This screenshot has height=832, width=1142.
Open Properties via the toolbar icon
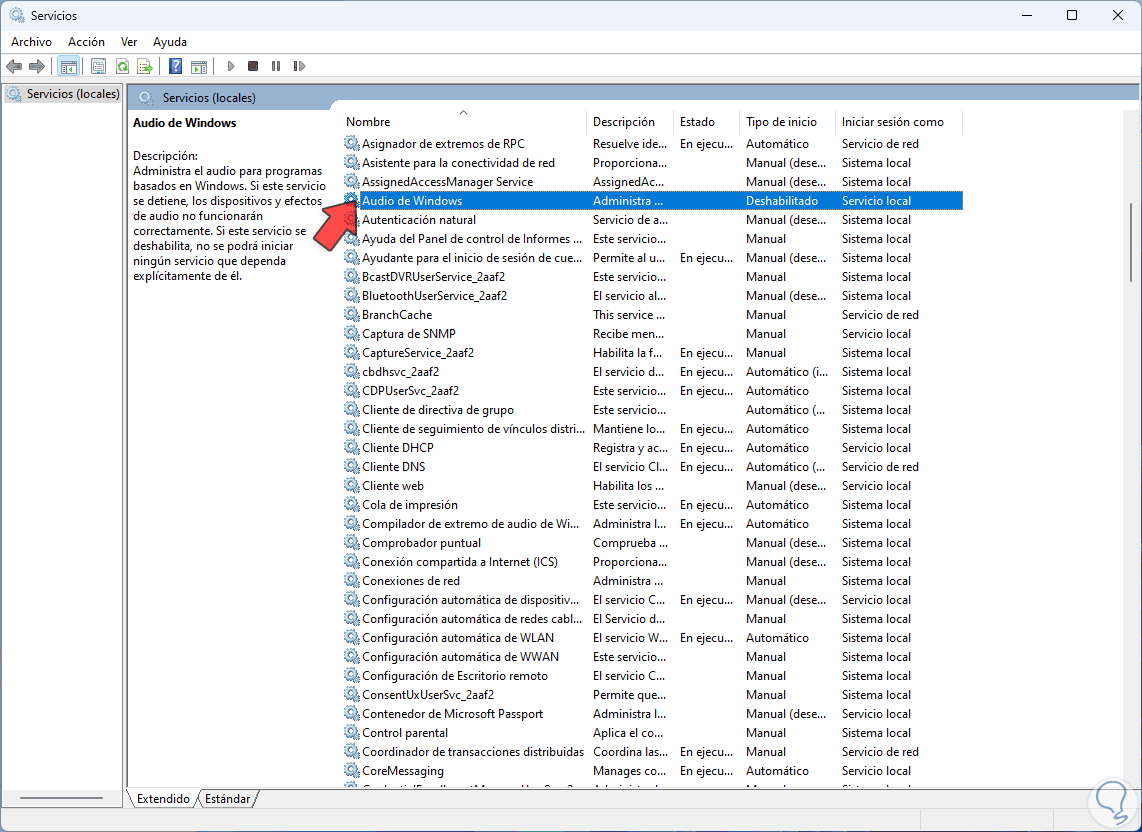coord(98,66)
